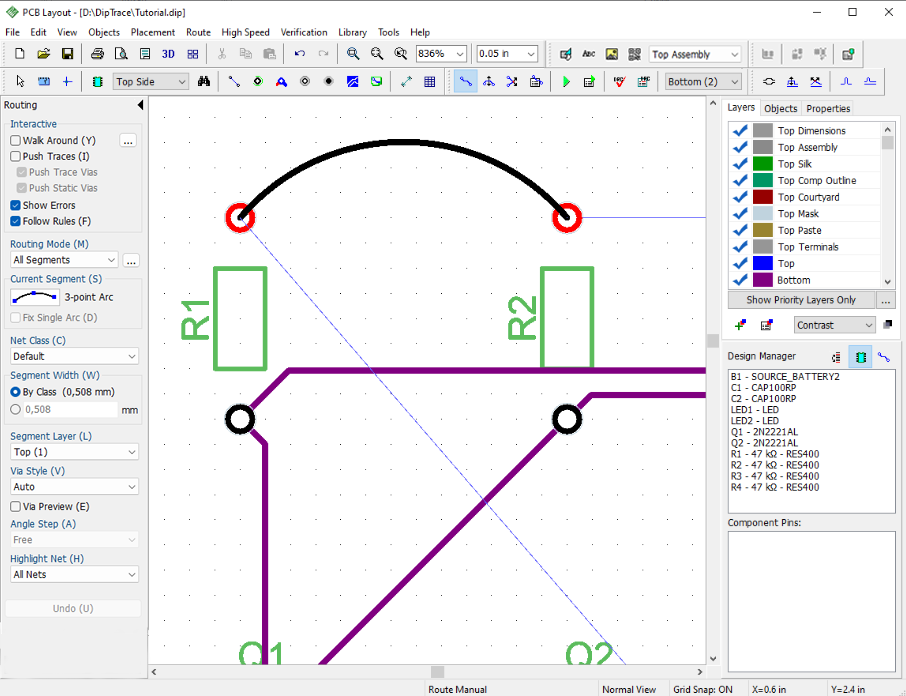Screen dimensions: 906x696
Task: Disable Show Errors checkbox
Action: tap(16, 205)
